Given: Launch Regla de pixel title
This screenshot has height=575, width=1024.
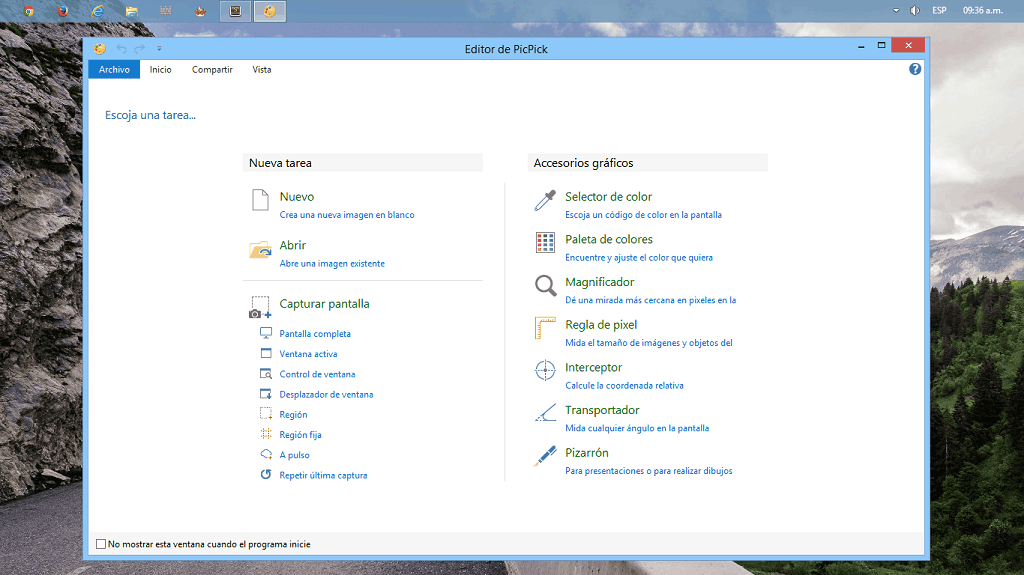Looking at the screenshot, I should 601,325.
